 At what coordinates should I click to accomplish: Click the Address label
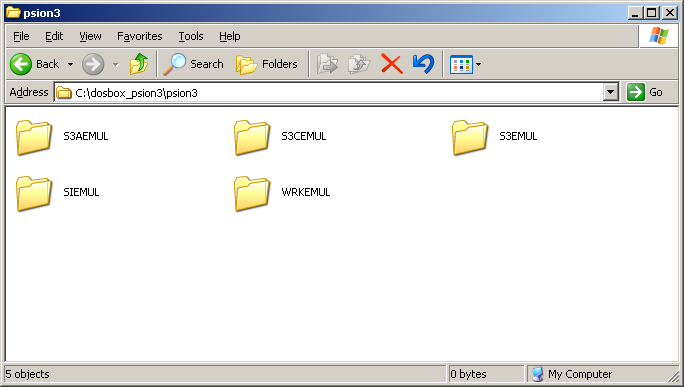(x=29, y=92)
